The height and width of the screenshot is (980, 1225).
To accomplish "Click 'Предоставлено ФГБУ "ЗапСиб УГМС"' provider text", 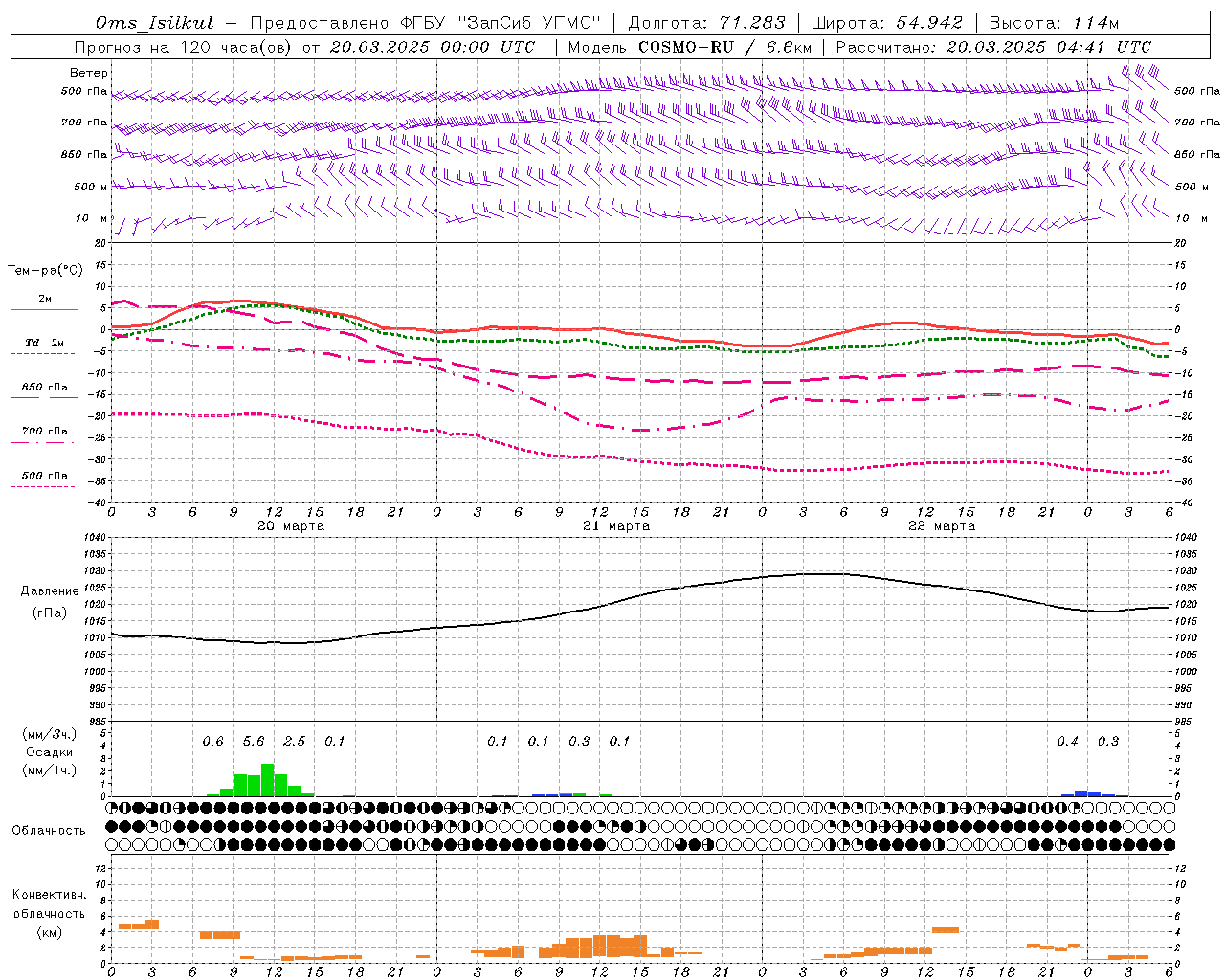I will point(425,23).
